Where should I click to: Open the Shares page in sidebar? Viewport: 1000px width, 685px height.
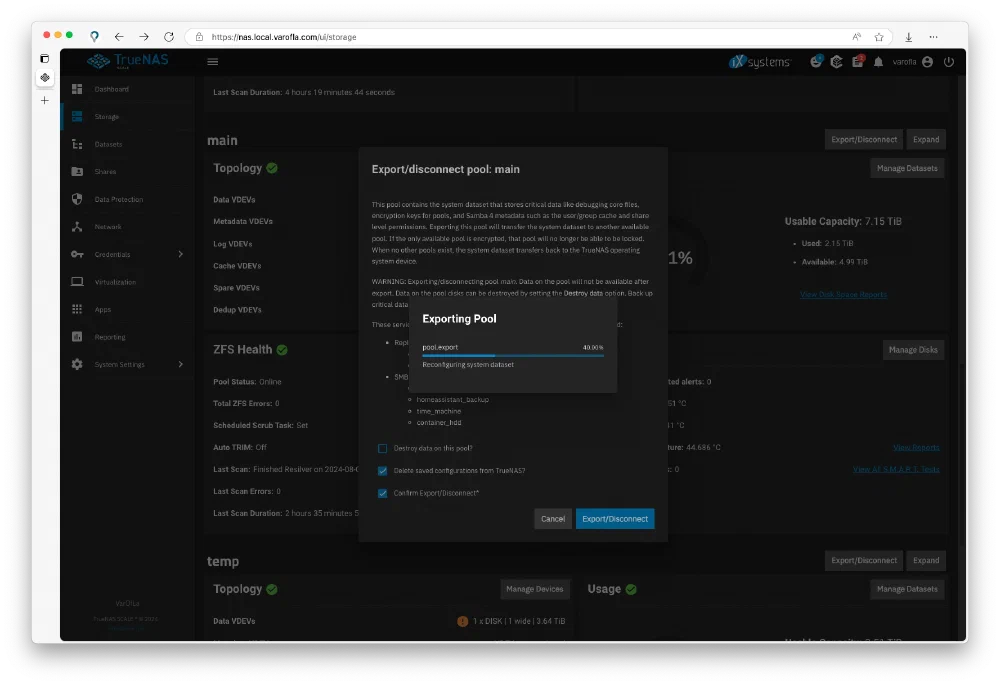pyautogui.click(x=127, y=172)
